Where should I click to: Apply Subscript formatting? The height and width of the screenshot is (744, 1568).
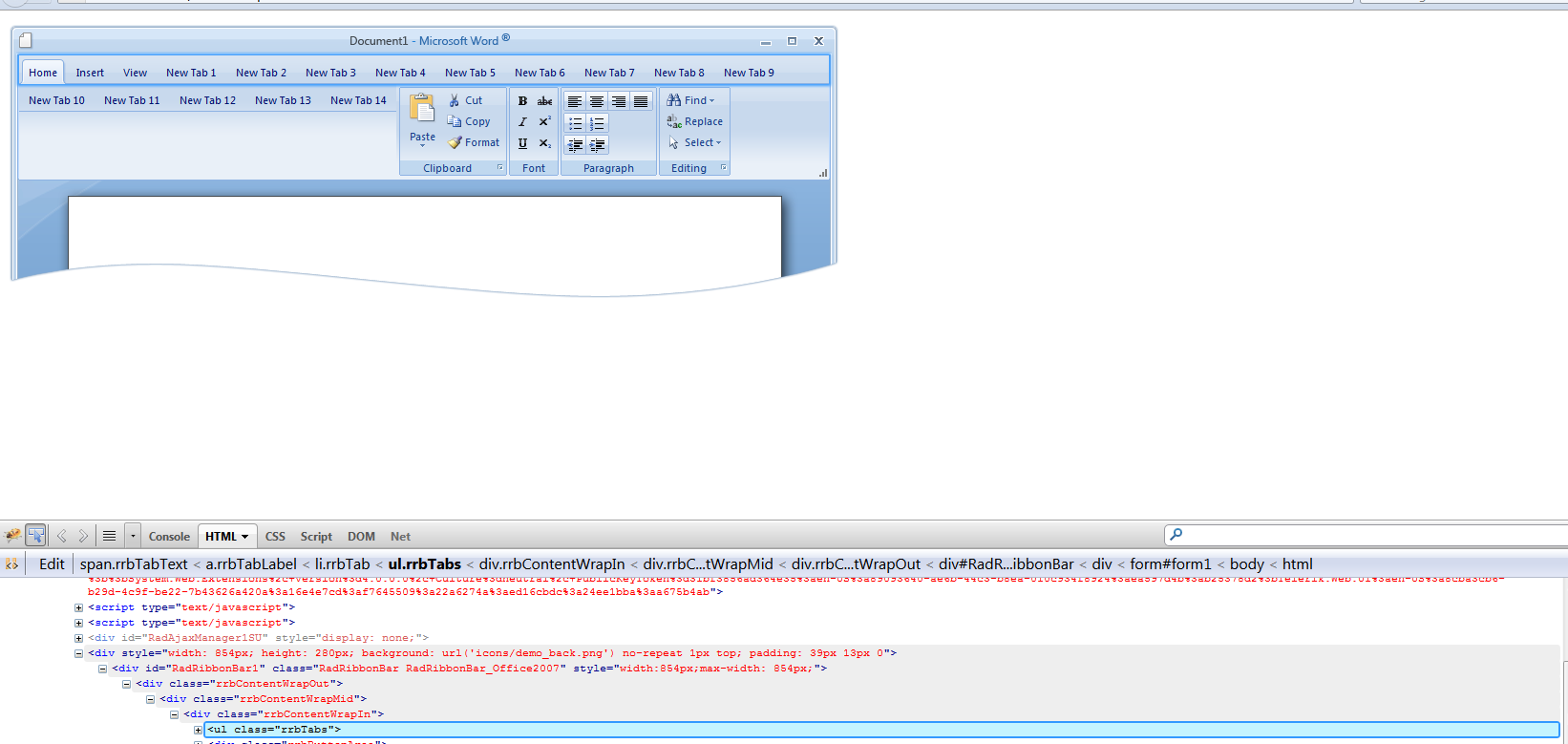point(544,143)
